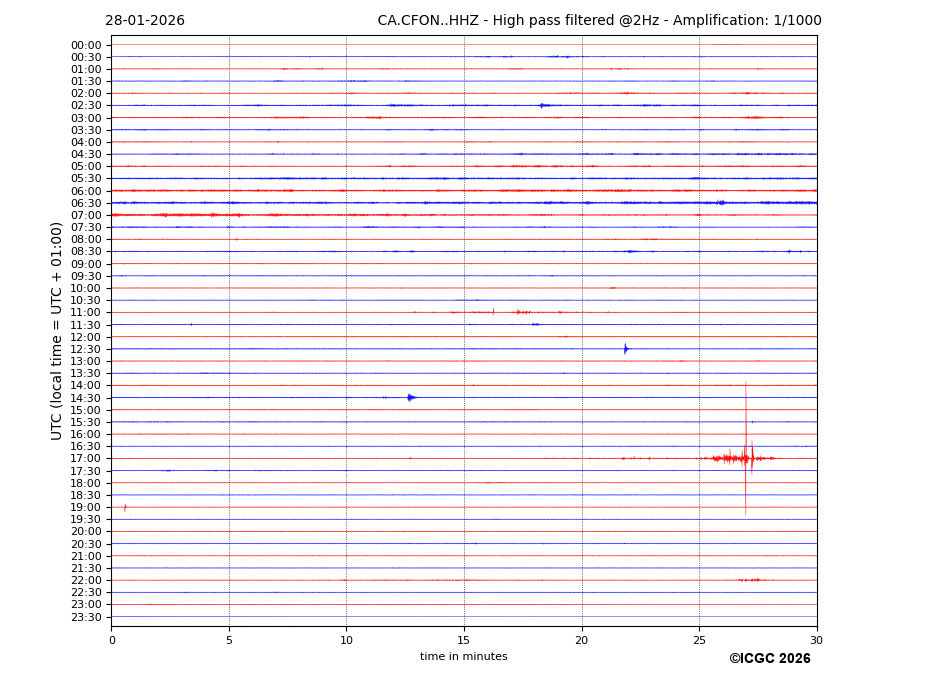927x696 pixels.
Task: Select the 23:30 time label on the y-axis
Action: point(86,617)
